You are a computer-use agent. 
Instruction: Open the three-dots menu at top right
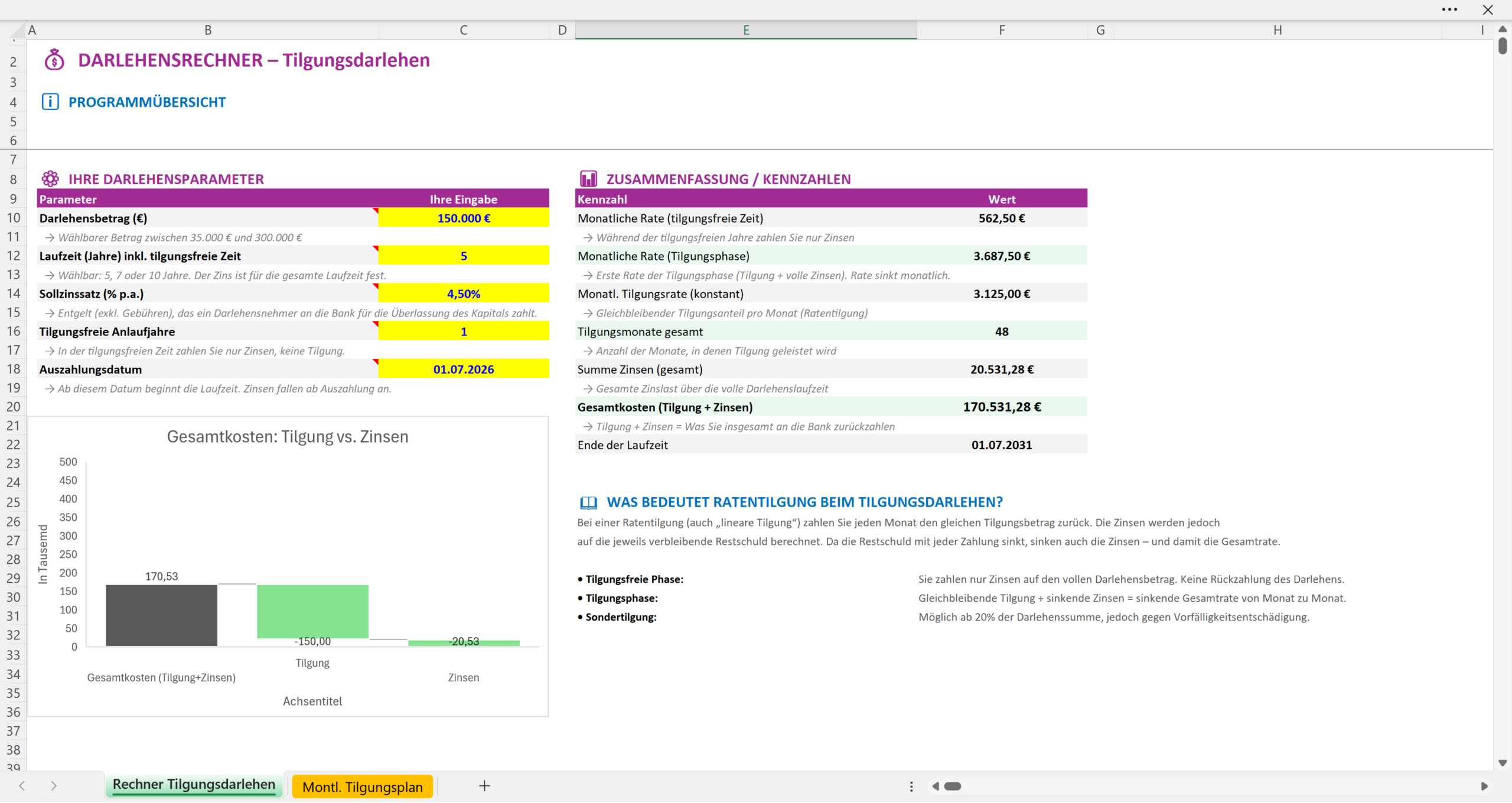pyautogui.click(x=1449, y=9)
